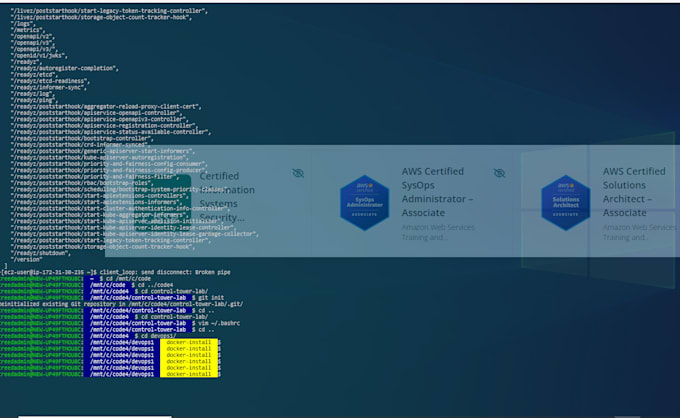Click 'Amazon Web Services Training and...' under Solutions Architect
This screenshot has height=418, width=680.
coord(639,232)
